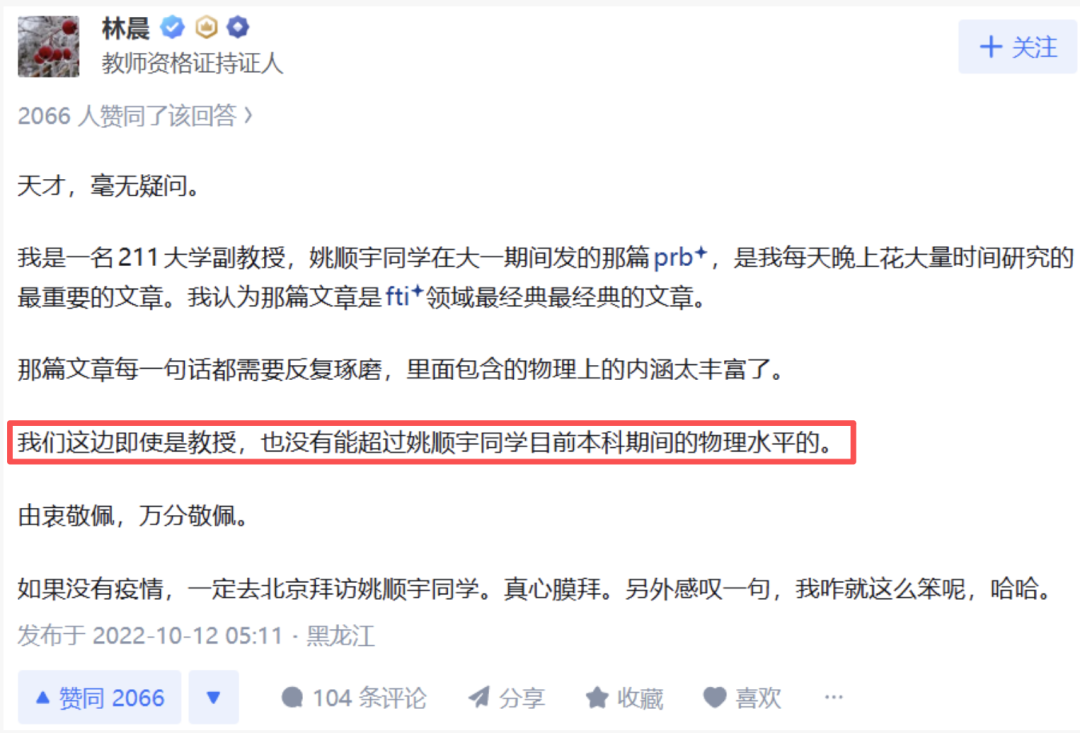Open 林晨's profile avatar image
Viewport: 1080px width, 733px height.
pyautogui.click(x=48, y=46)
